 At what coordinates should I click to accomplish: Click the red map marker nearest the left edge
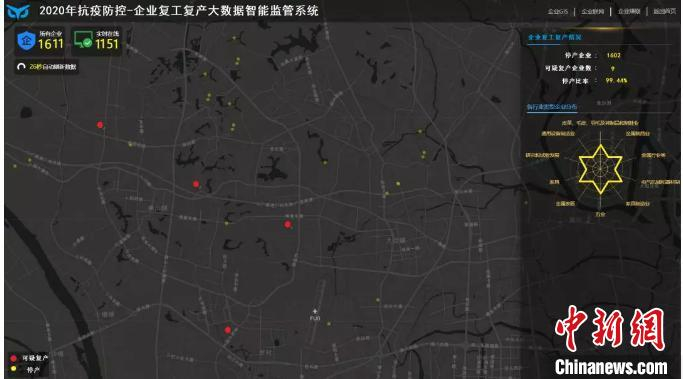pyautogui.click(x=100, y=125)
